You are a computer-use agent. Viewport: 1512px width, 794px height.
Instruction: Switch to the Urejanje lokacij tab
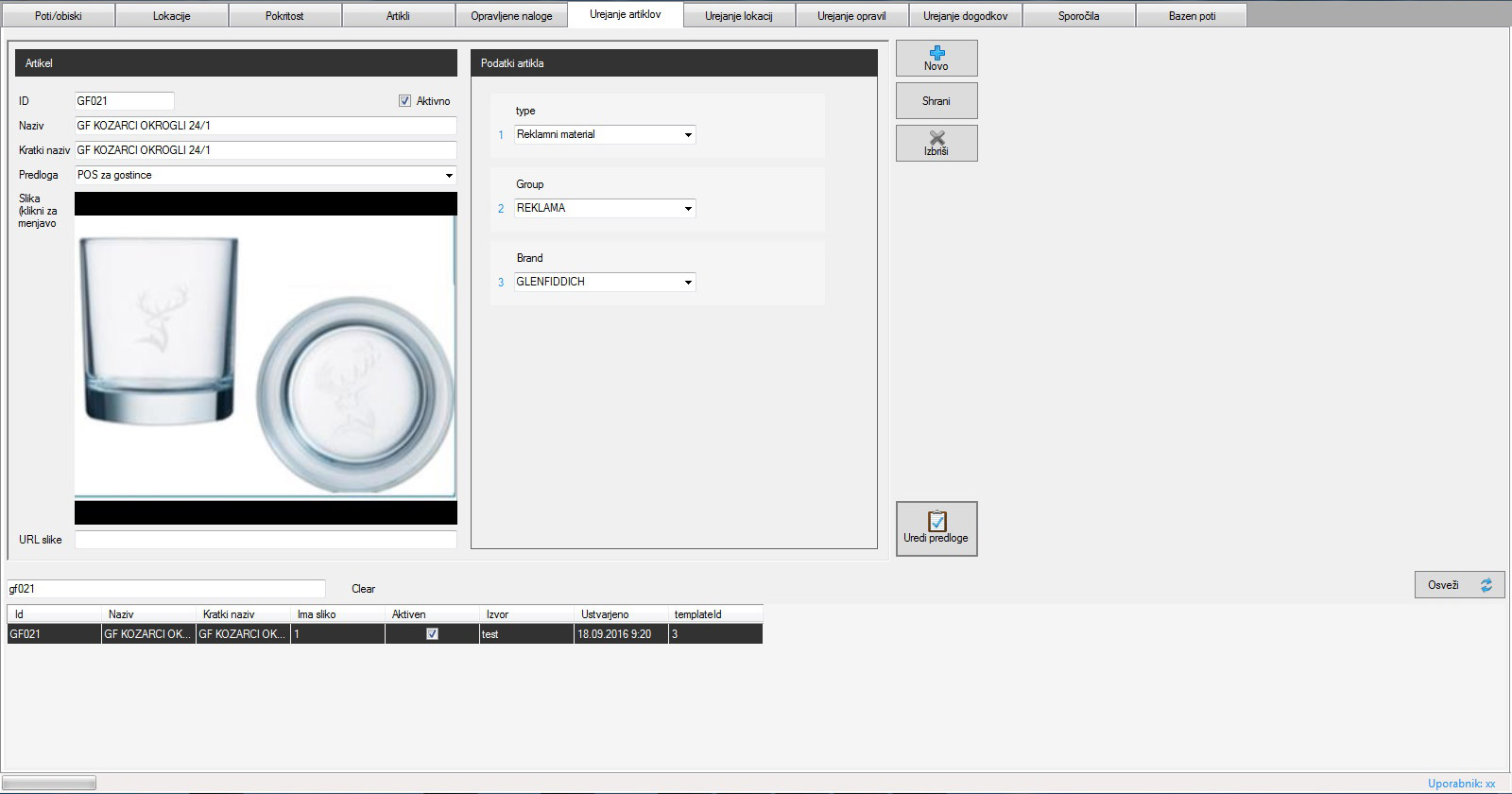point(738,16)
